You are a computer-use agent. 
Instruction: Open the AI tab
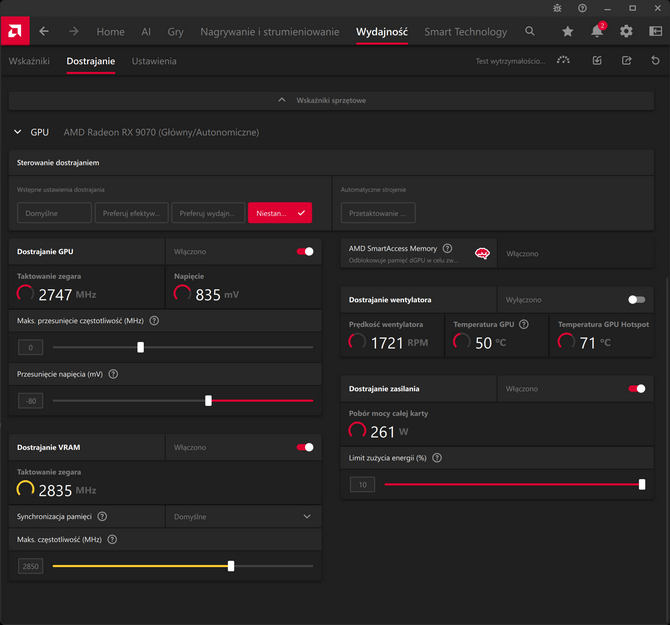click(146, 32)
